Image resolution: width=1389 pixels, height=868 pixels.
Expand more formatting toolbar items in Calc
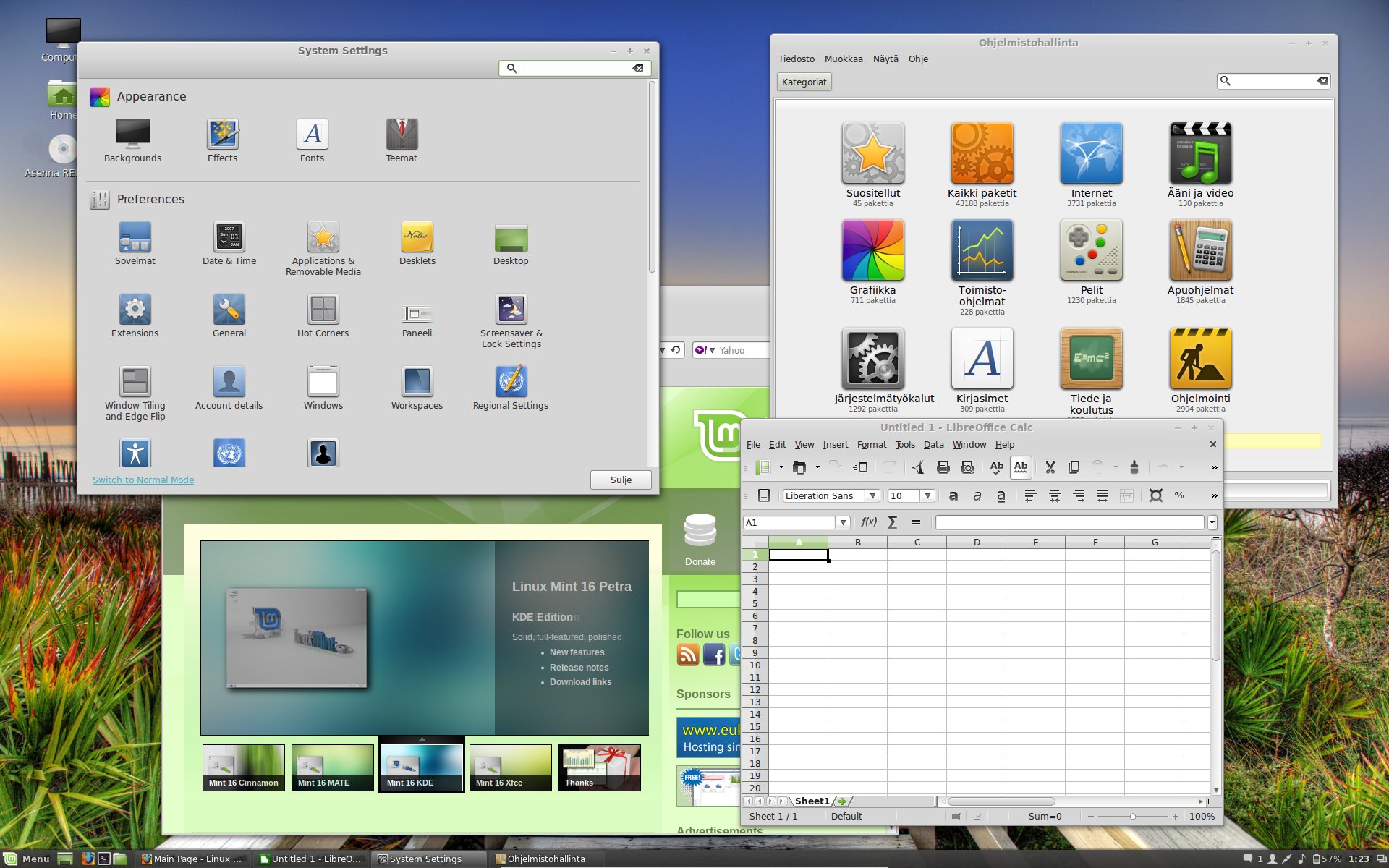[1214, 495]
